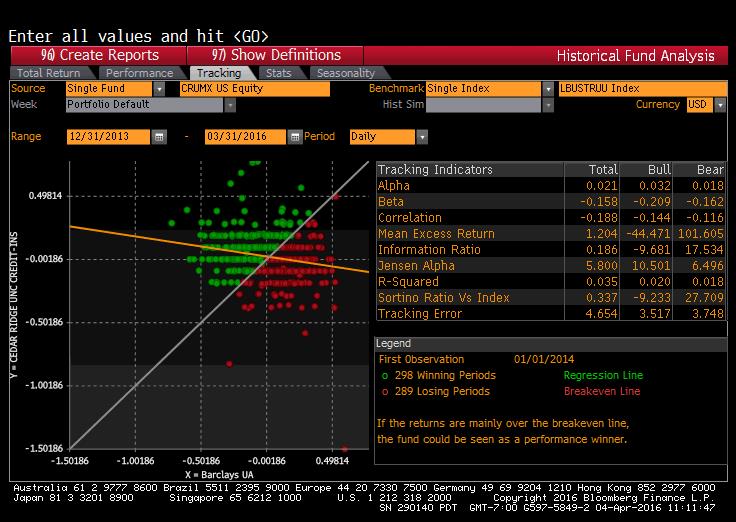Open the Stats tab
736x522 pixels.
click(x=279, y=73)
